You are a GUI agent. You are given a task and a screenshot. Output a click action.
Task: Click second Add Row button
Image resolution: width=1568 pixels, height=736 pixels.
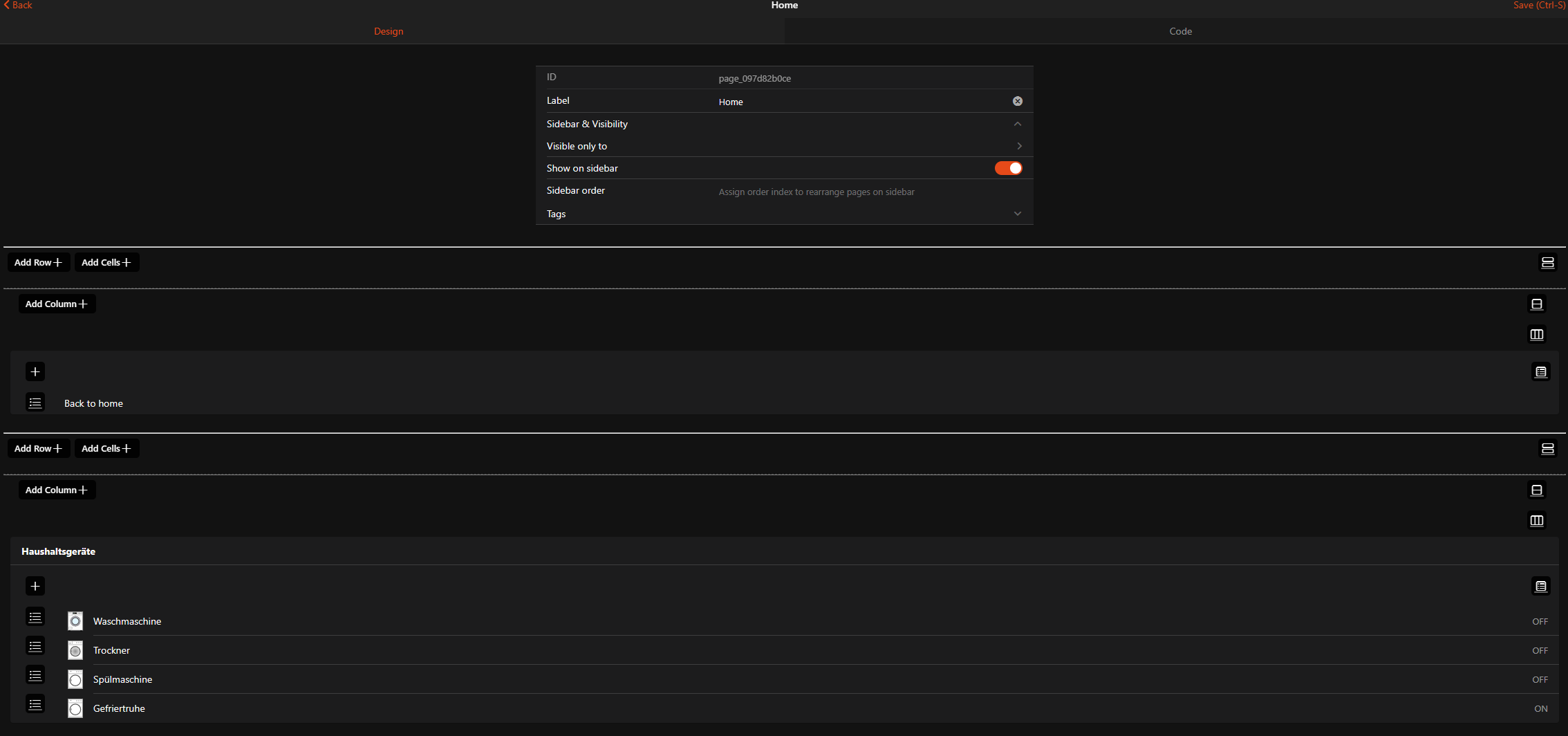[x=39, y=449]
